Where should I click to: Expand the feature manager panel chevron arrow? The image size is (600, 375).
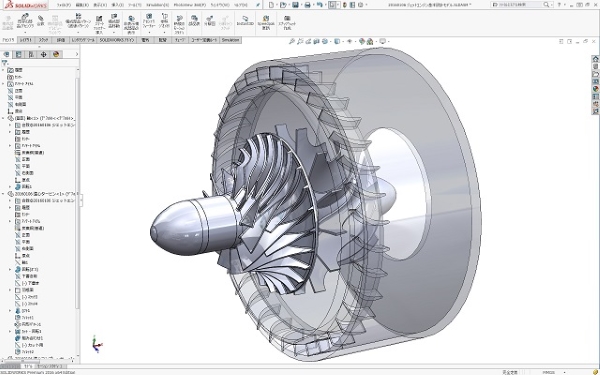point(77,54)
